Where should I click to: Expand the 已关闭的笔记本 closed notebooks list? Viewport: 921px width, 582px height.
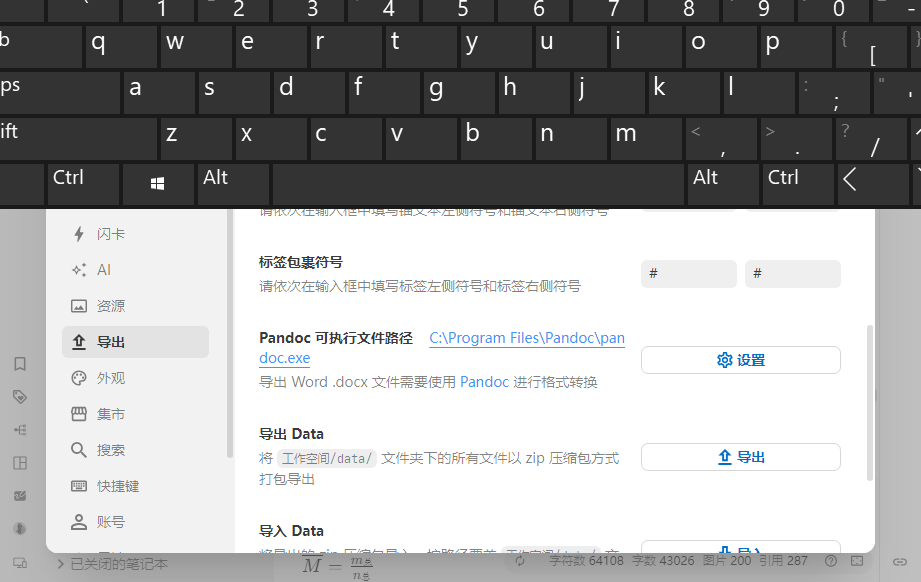(x=60, y=564)
